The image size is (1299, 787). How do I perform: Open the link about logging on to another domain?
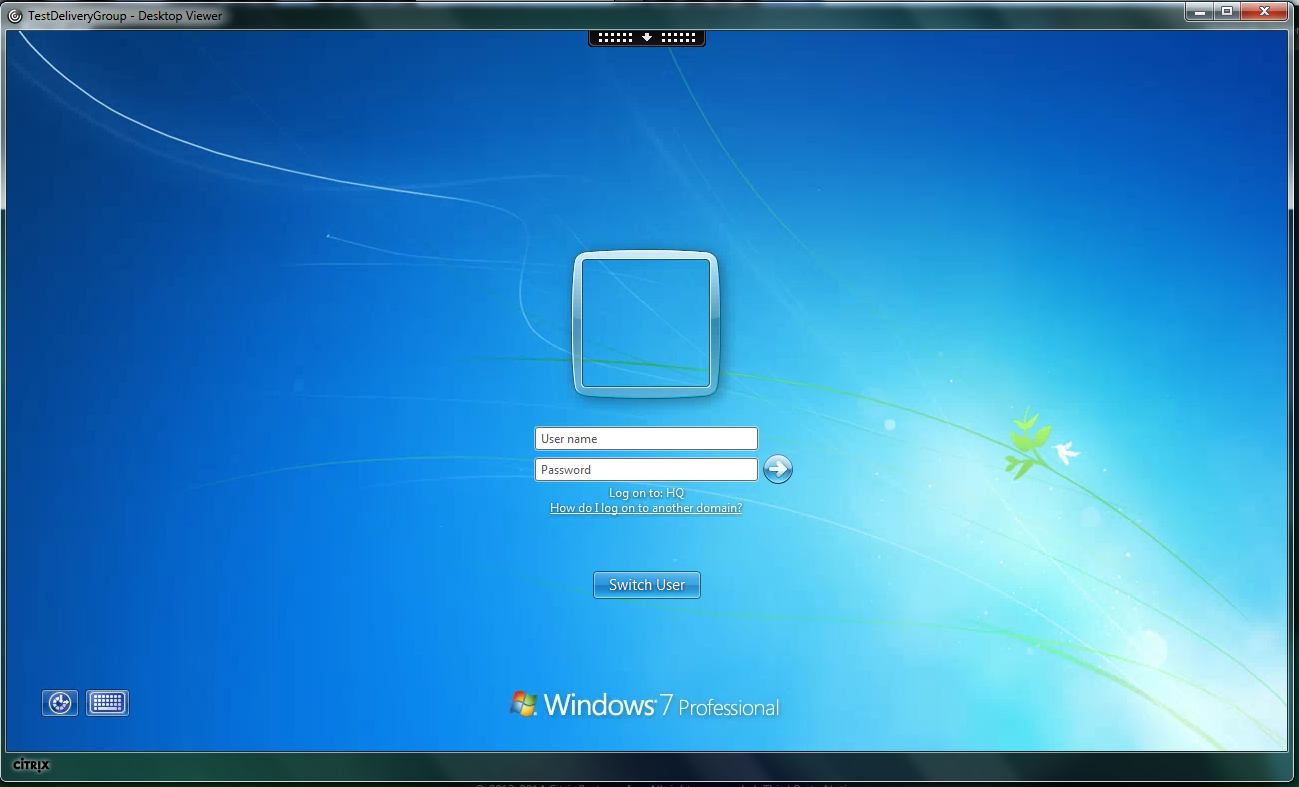coord(646,507)
